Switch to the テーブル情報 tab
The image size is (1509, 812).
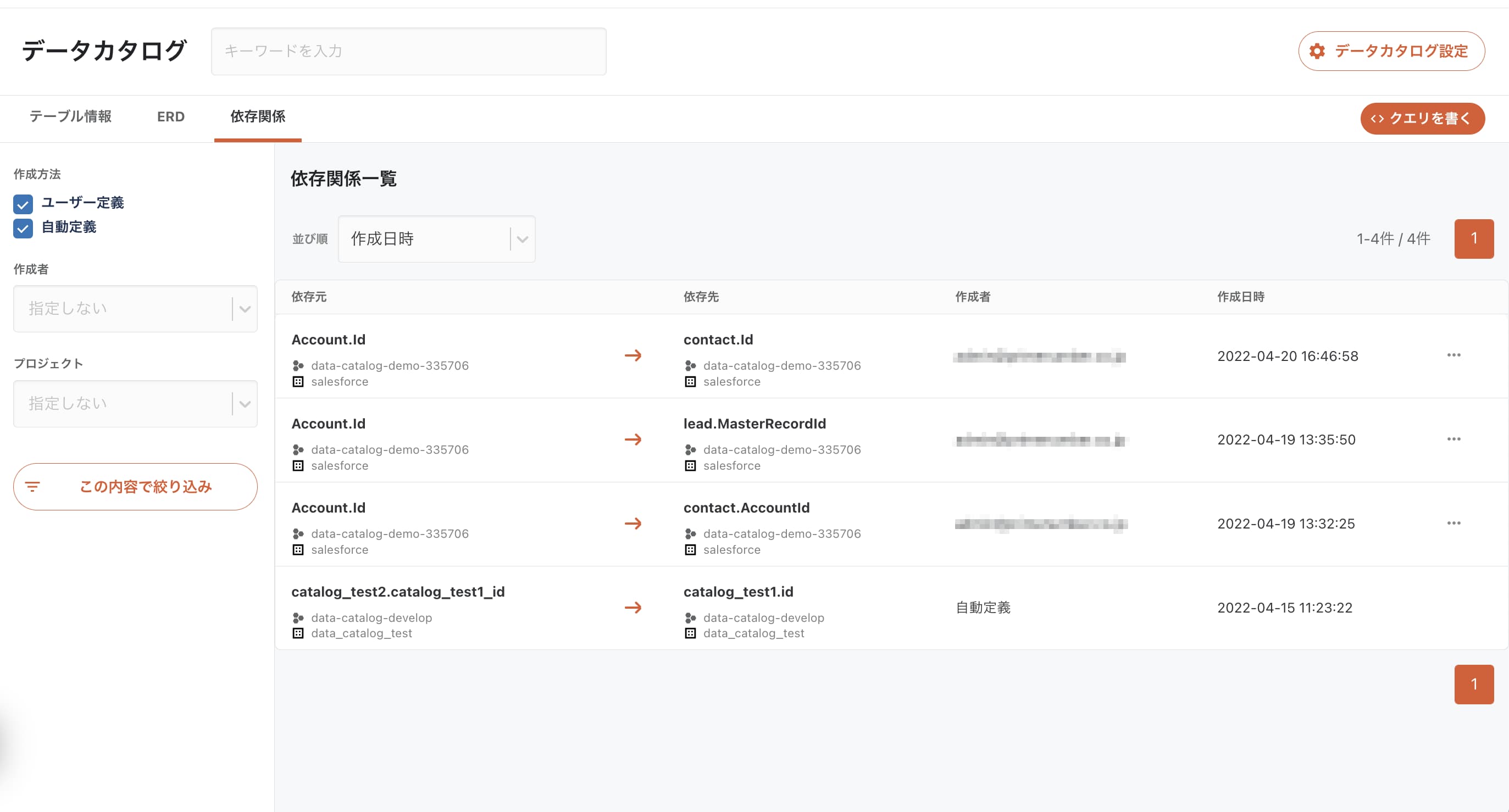(71, 116)
